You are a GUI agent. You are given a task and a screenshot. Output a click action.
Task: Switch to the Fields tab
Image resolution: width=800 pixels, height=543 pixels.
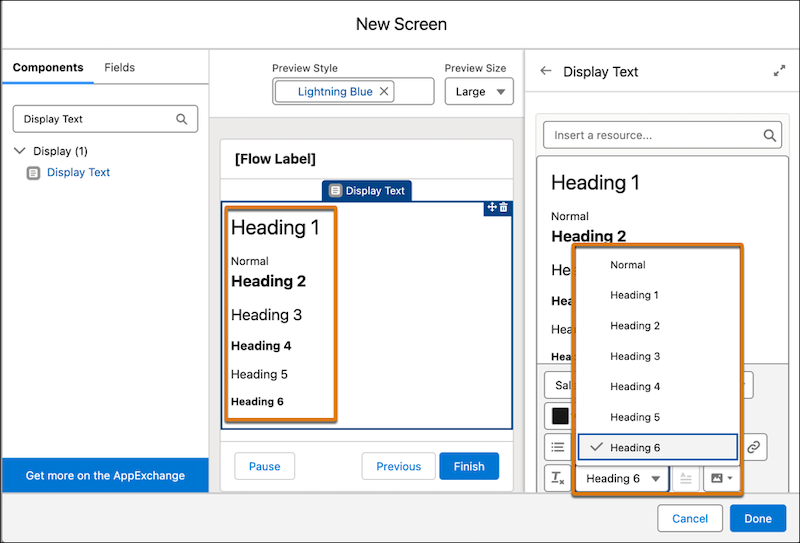click(120, 68)
